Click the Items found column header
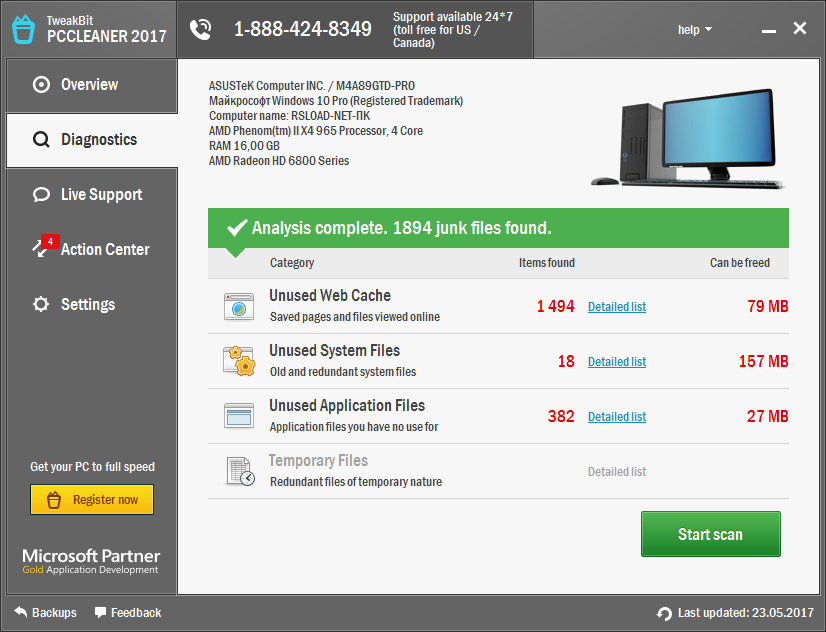This screenshot has height=632, width=826. point(547,263)
